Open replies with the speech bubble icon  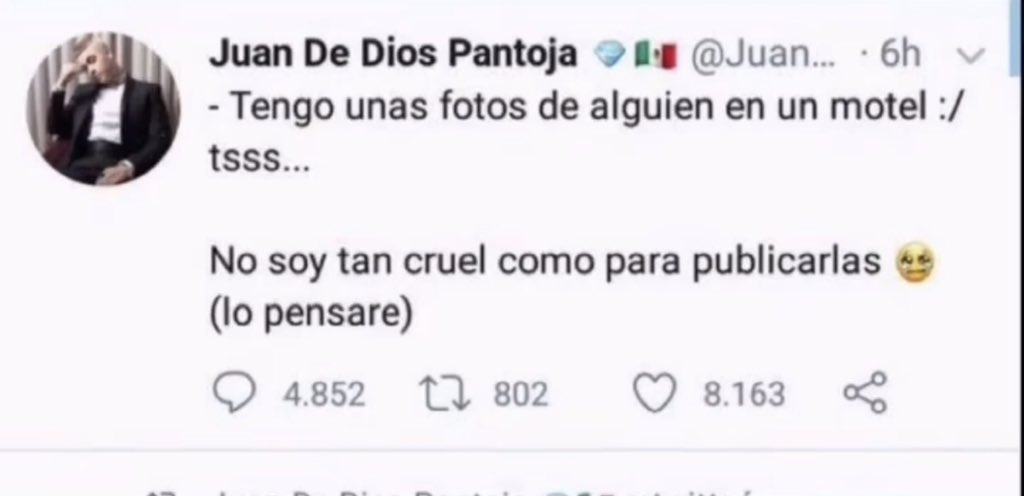(233, 394)
